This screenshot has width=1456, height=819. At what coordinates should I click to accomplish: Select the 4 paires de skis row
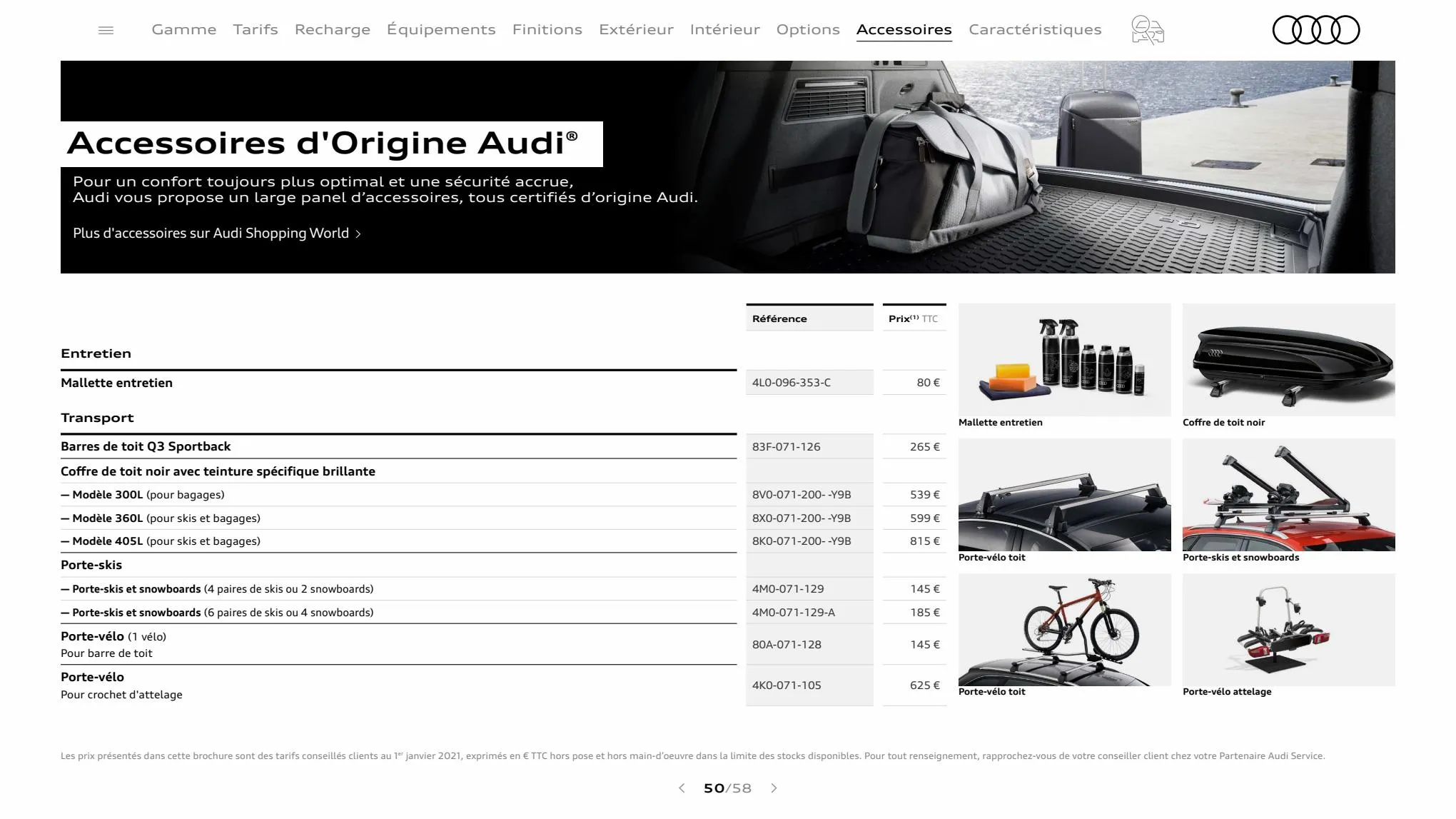pos(398,589)
